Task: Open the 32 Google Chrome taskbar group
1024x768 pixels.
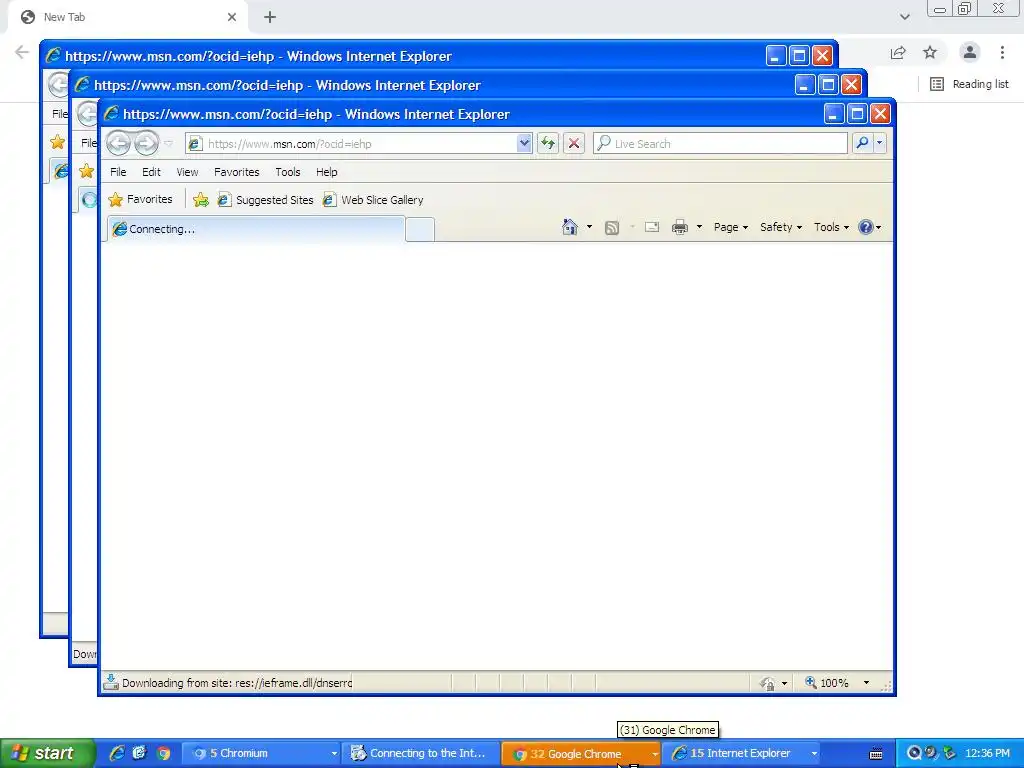Action: [x=581, y=754]
